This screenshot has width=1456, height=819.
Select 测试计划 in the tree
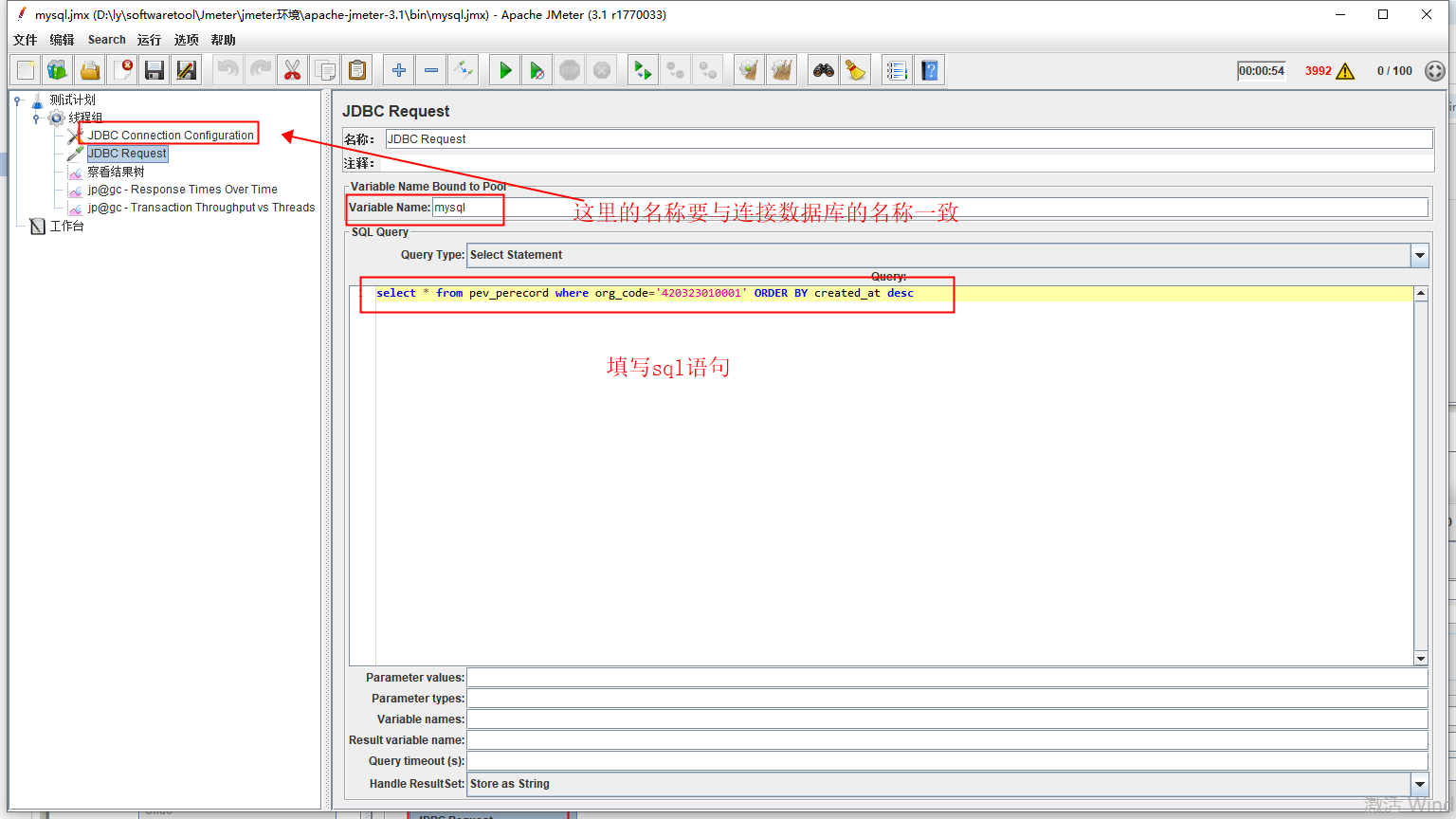[72, 100]
